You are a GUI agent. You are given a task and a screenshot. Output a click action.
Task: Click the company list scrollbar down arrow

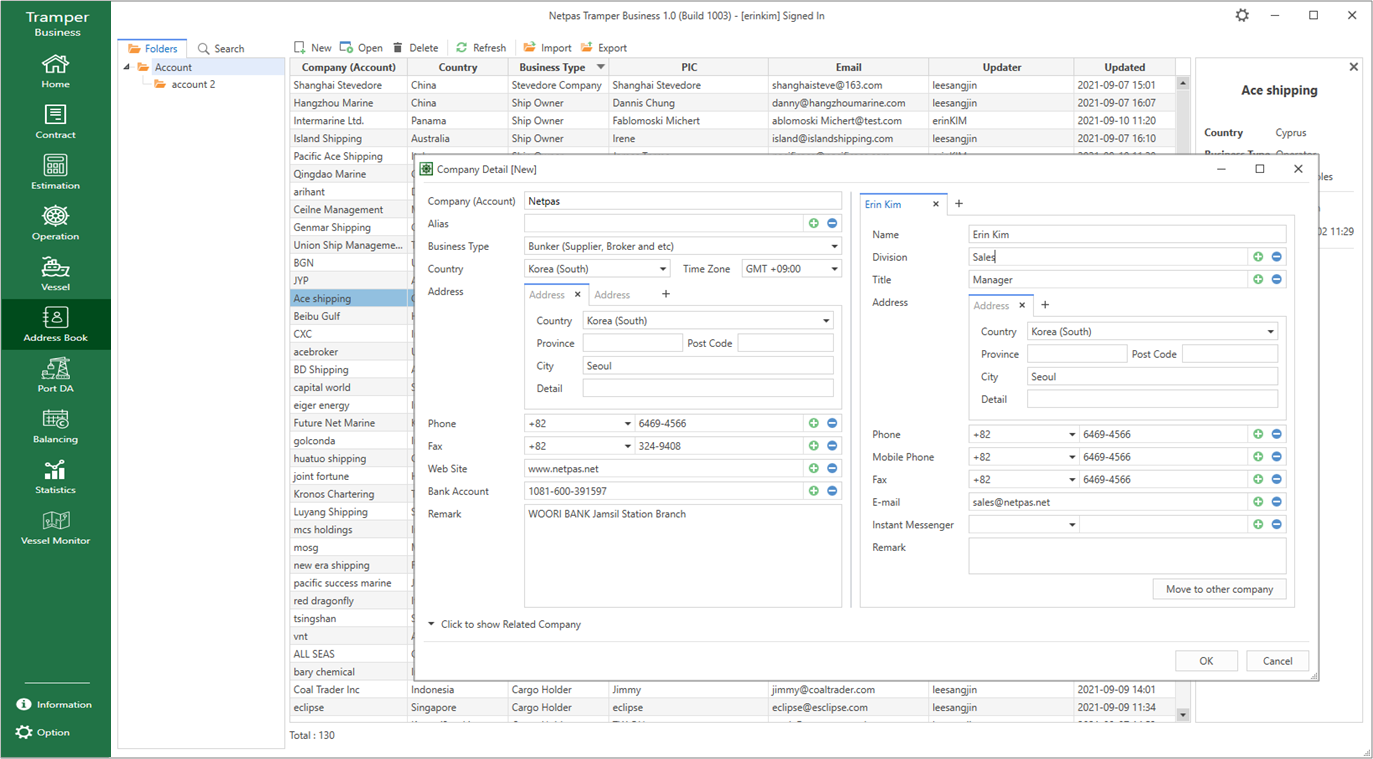[x=1183, y=715]
